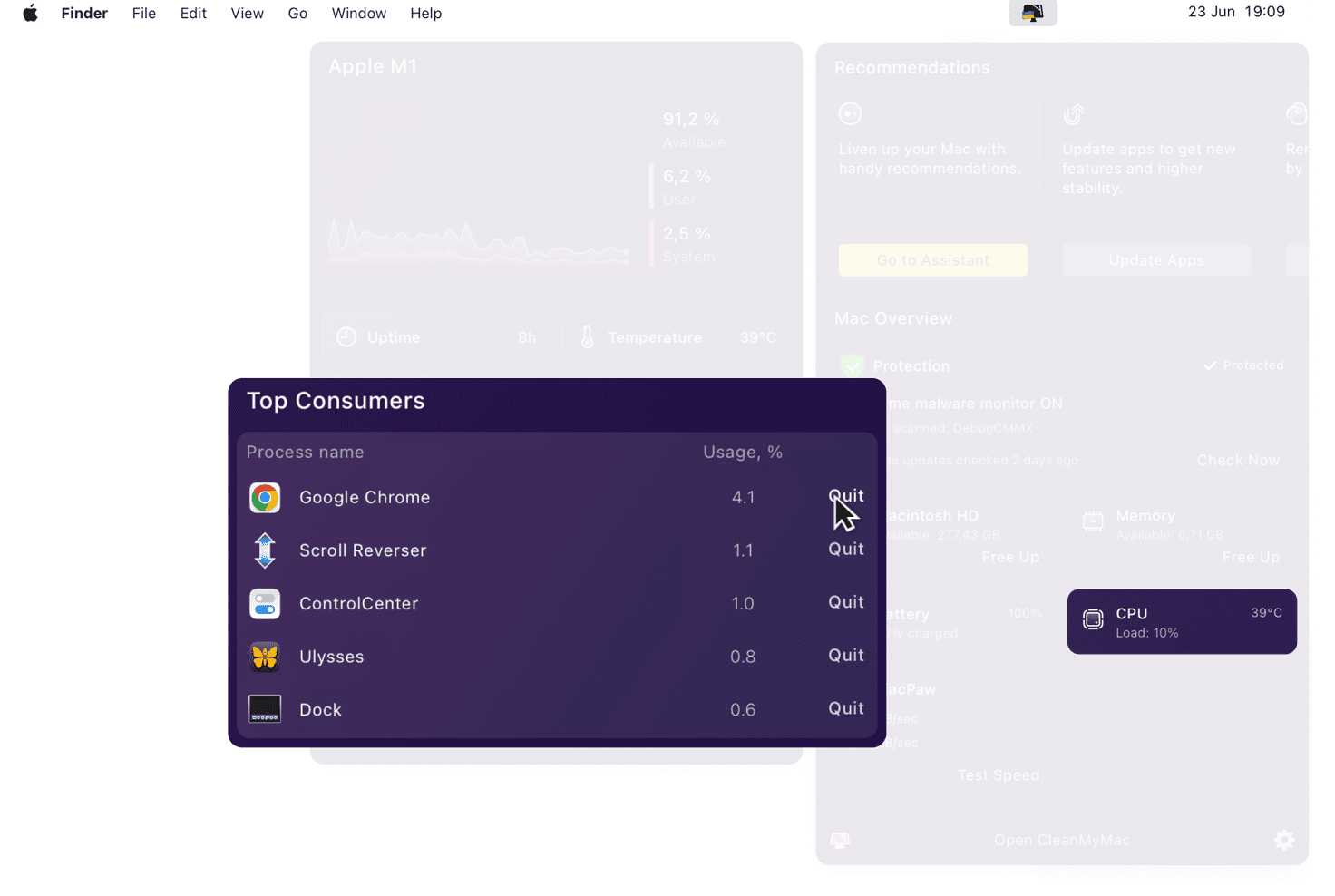
Task: Open settings with the gear icon
Action: (x=1284, y=840)
